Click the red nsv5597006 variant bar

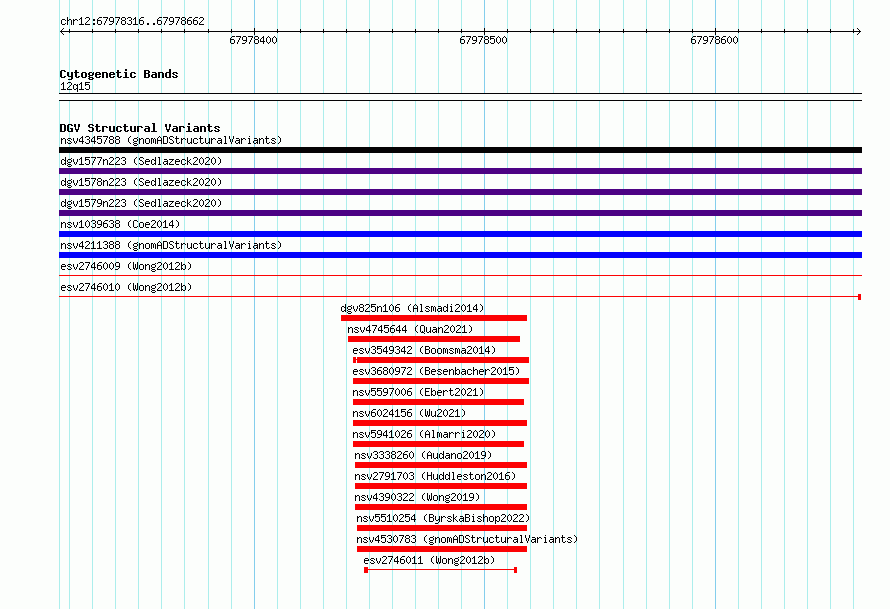pos(438,402)
